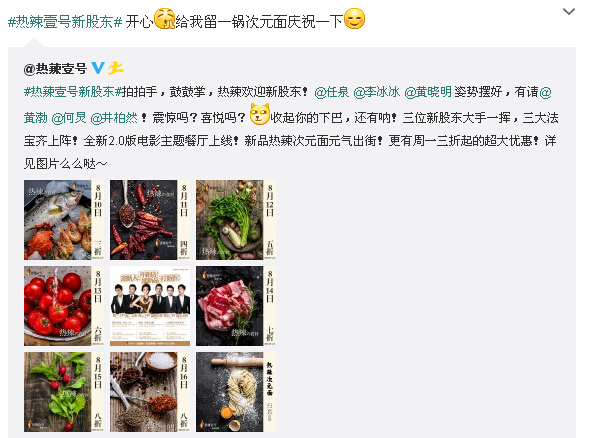View the fish and seafood 8月10日 image

pos(64,220)
